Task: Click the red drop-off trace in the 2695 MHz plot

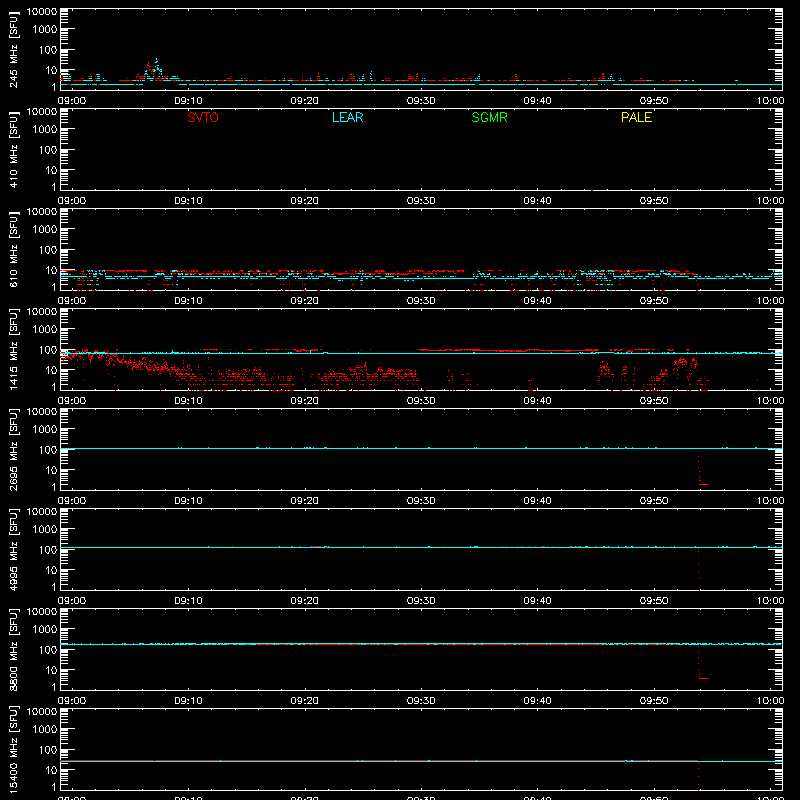Action: pyautogui.click(x=703, y=468)
